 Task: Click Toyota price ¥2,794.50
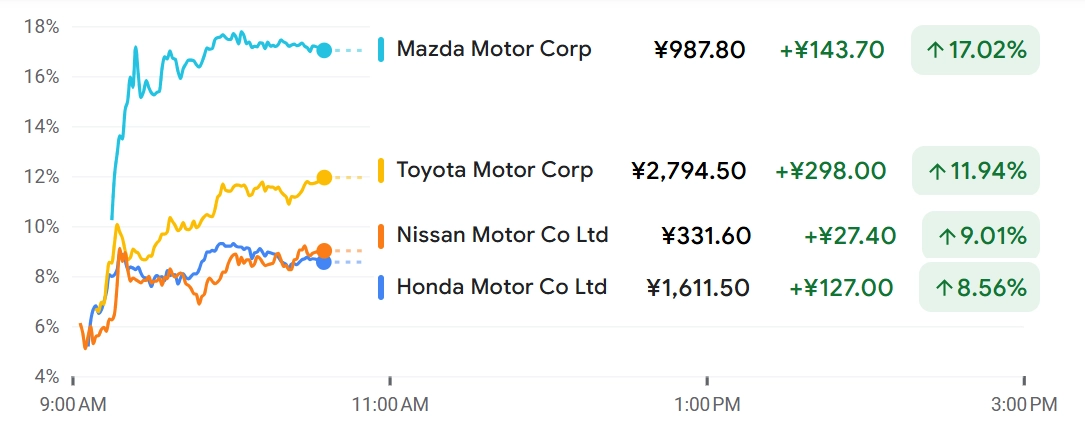689,170
